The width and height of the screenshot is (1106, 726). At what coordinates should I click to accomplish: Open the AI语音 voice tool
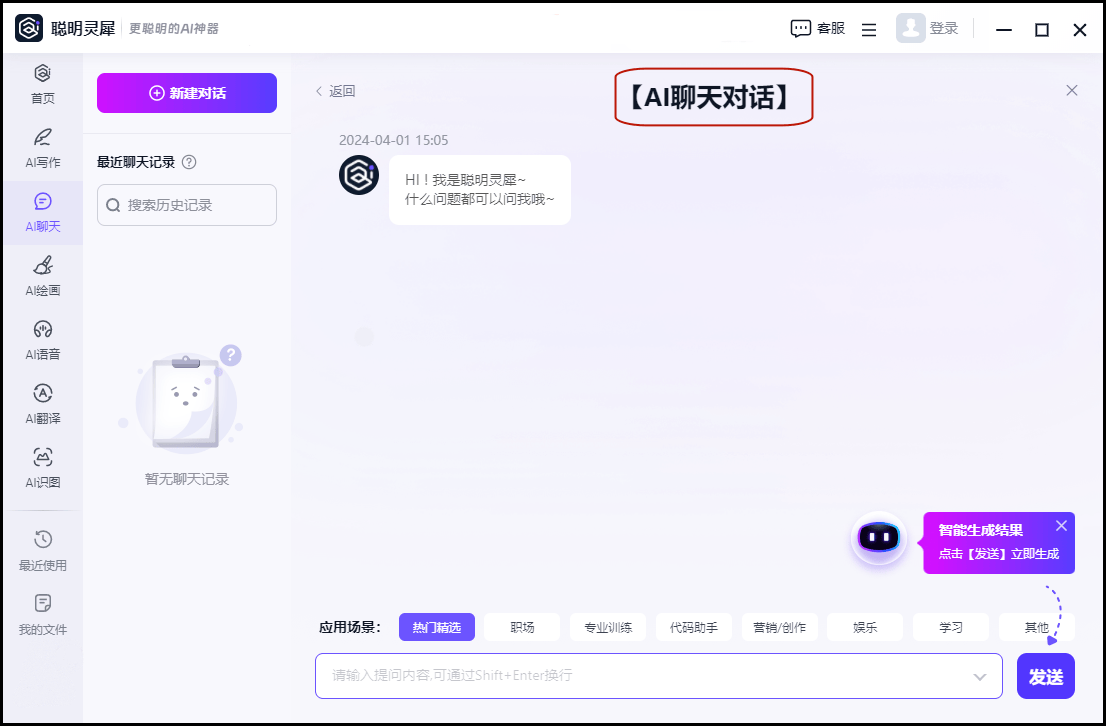[42, 340]
